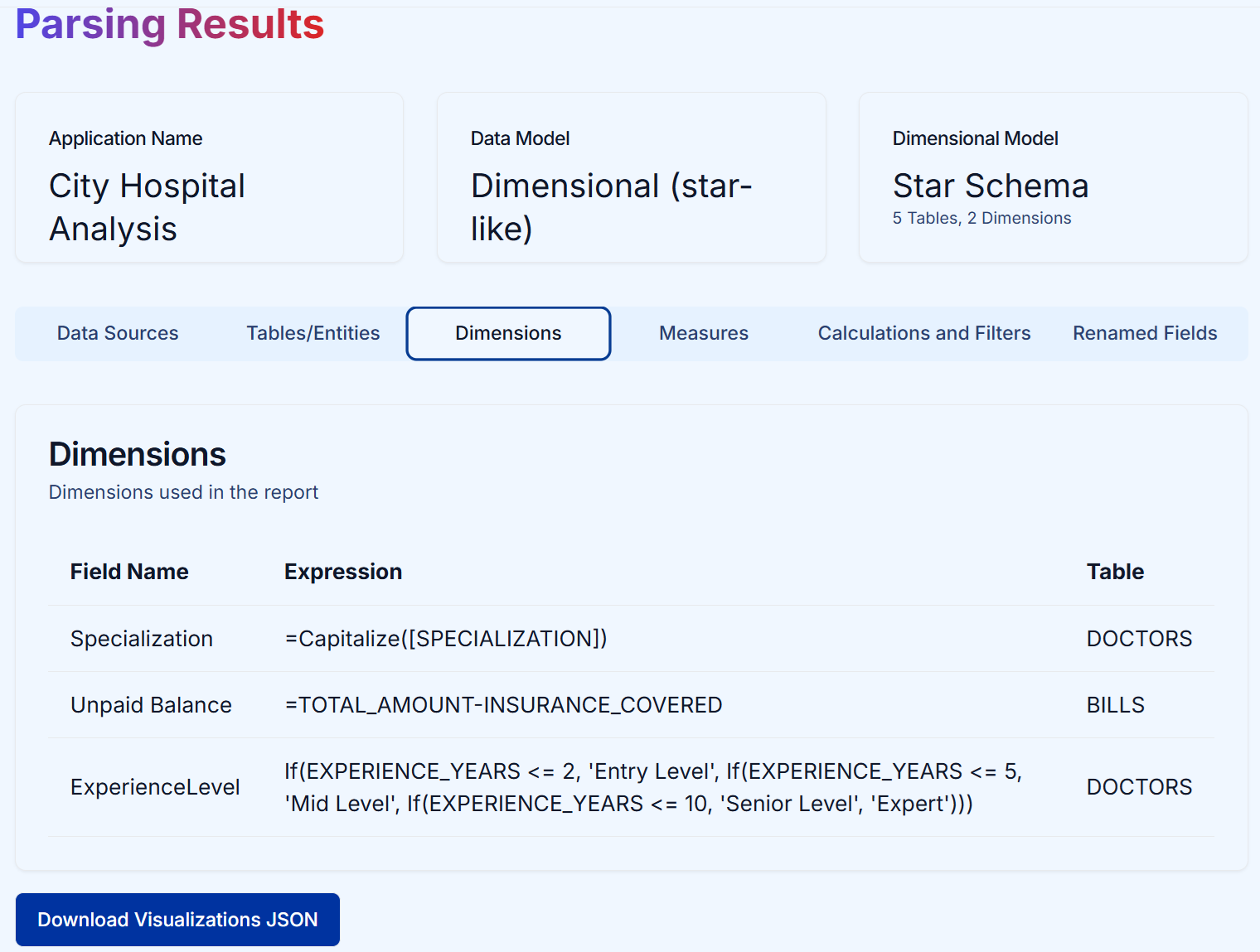Click DOCTORS in the ExperienceLevel row
Viewport: 1260px width, 952px height.
[x=1139, y=787]
